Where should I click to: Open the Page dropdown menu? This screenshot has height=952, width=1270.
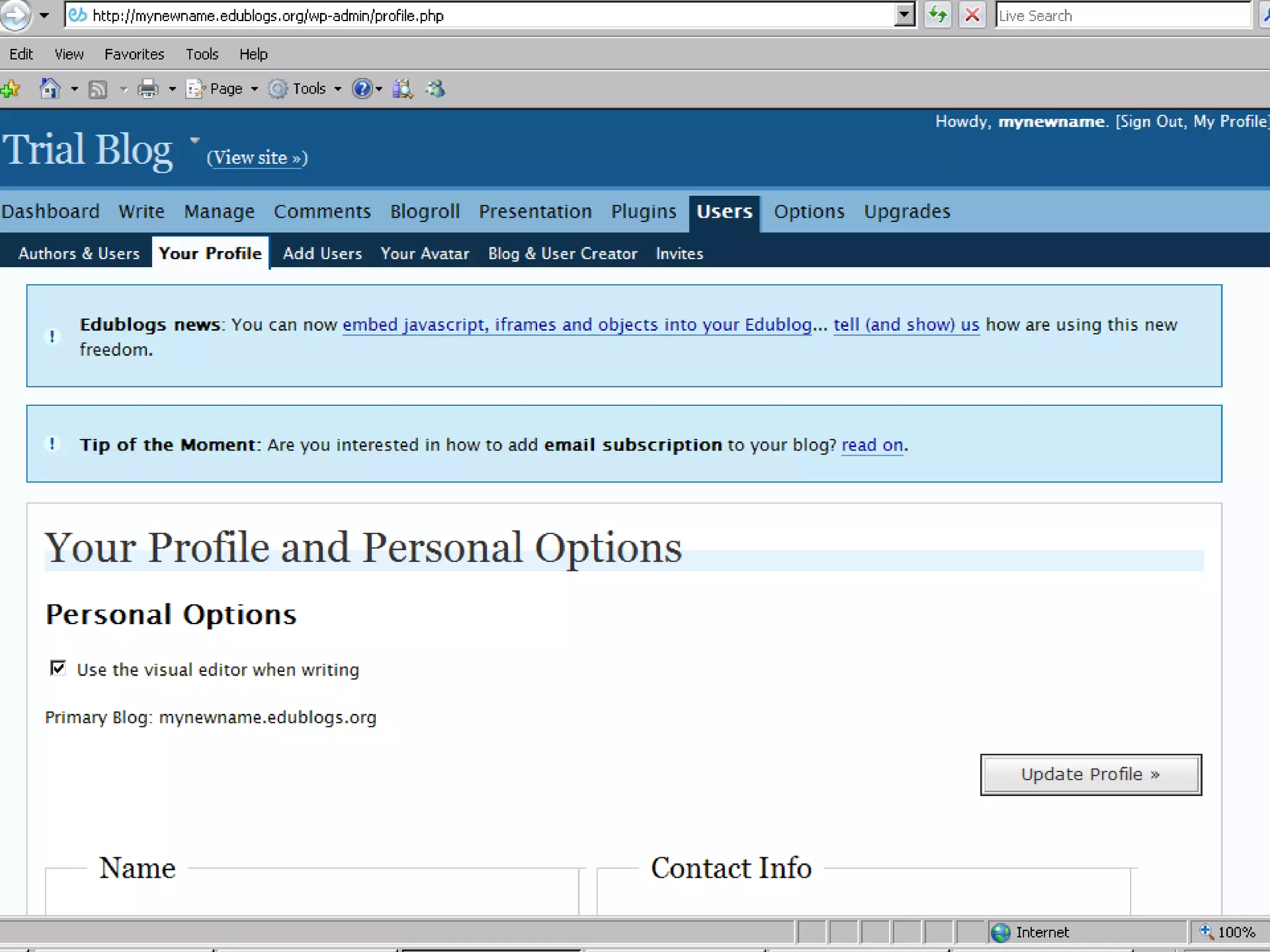click(x=225, y=89)
